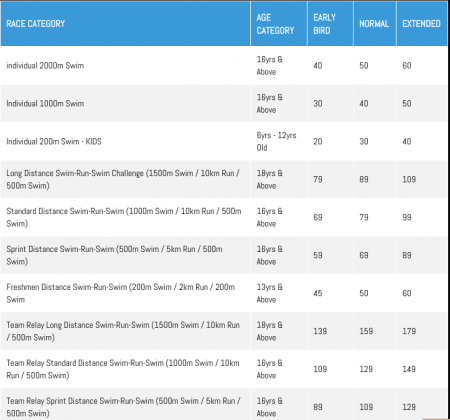Click early bird price 45 for Freshmen Distance

[x=318, y=293]
